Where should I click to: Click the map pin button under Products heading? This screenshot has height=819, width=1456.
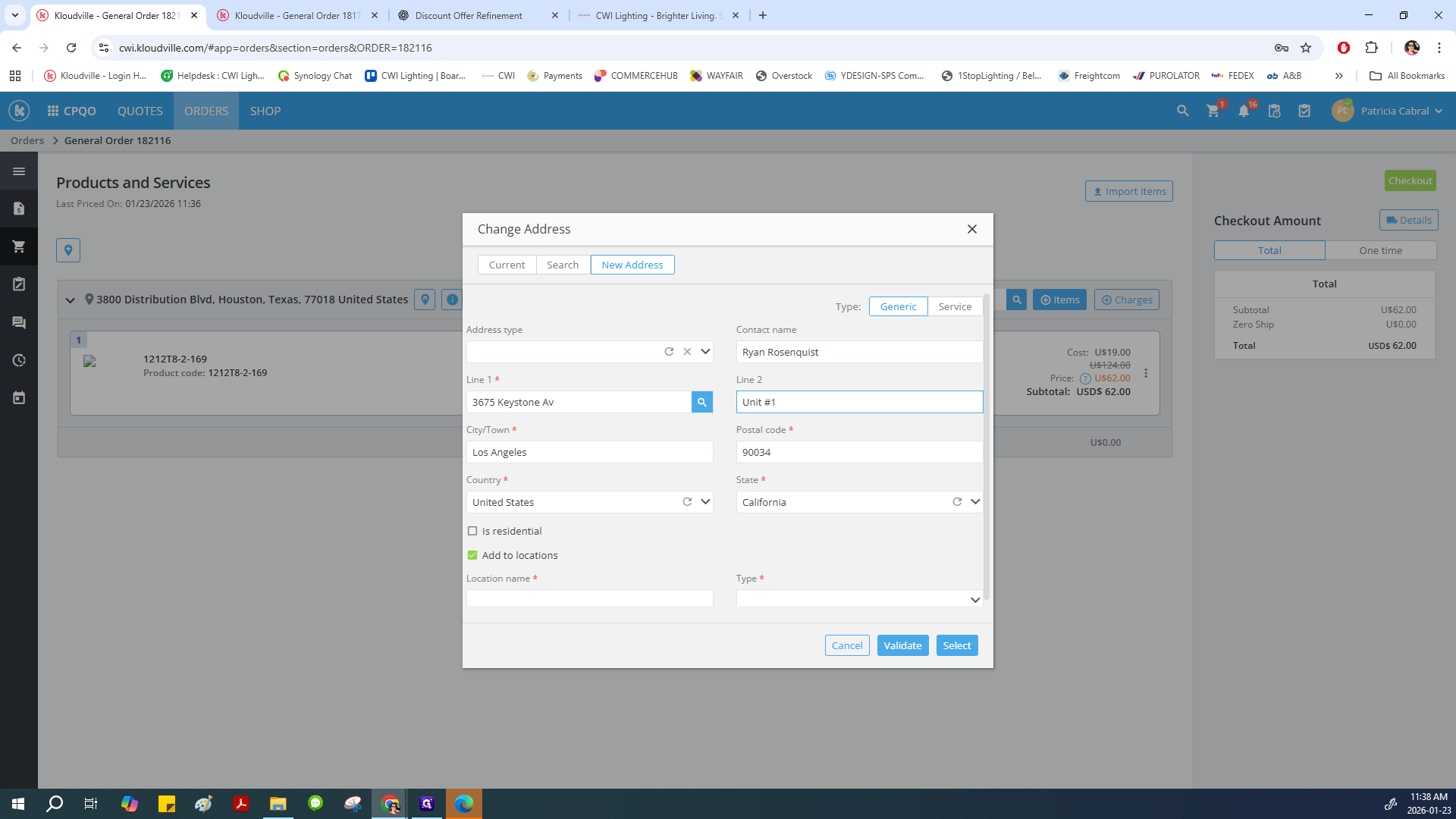68,250
